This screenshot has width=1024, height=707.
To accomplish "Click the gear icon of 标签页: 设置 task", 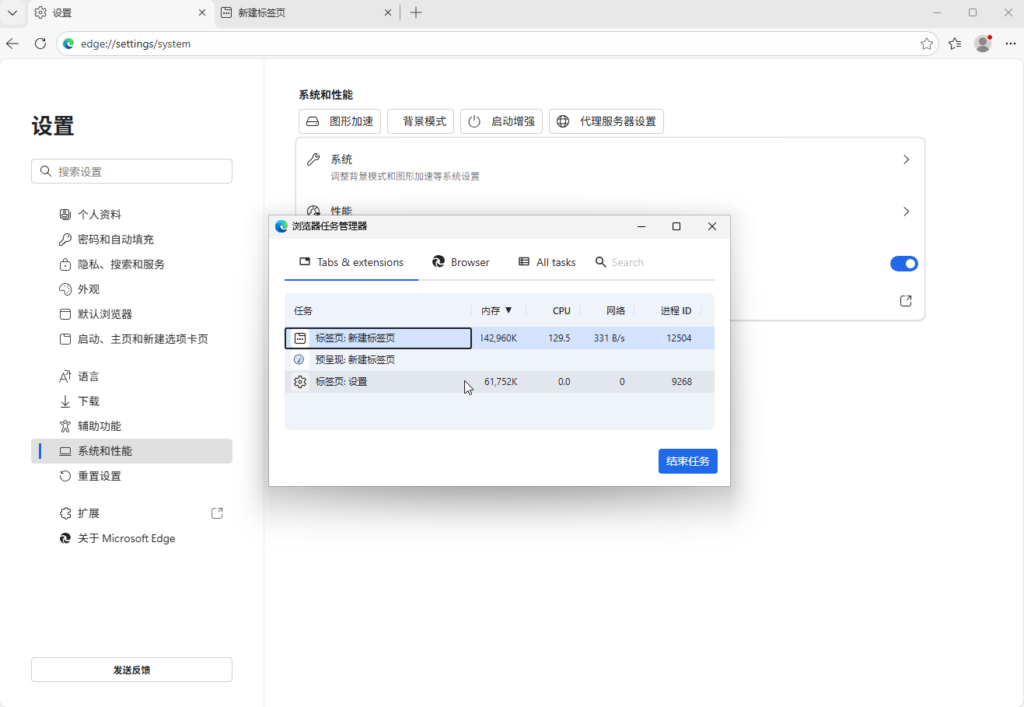I will pyautogui.click(x=299, y=382).
